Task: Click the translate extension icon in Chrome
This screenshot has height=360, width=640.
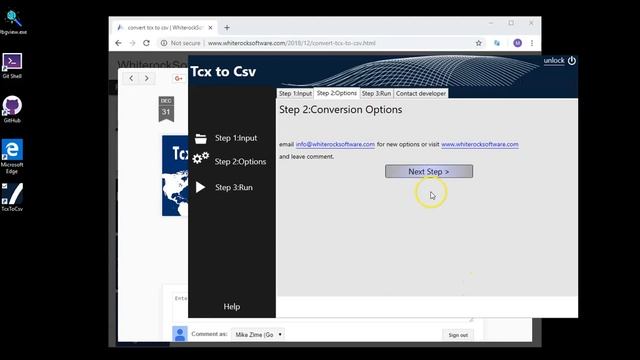Action: 497,43
